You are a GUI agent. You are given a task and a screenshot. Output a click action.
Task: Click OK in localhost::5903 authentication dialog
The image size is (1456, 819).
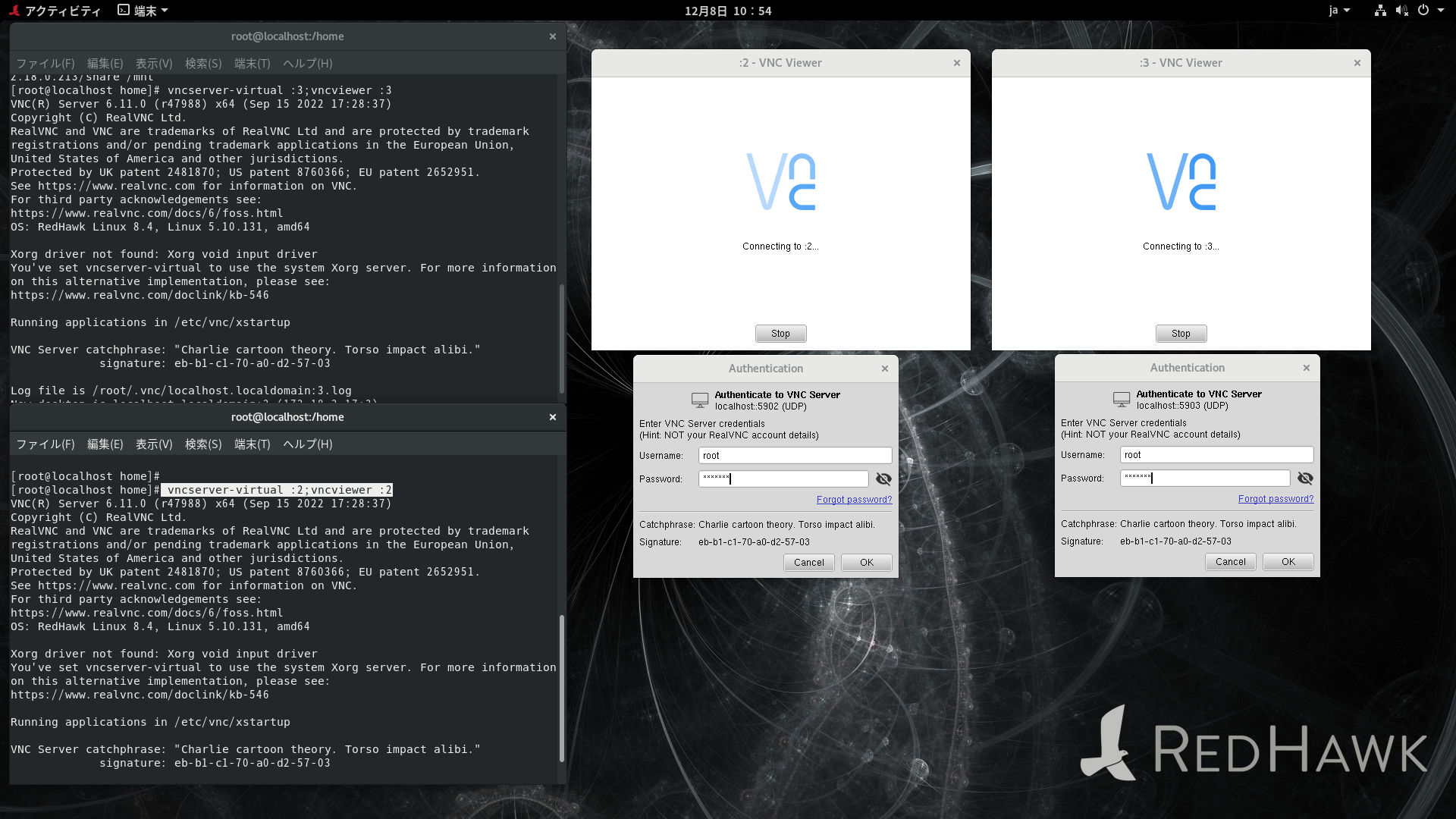(1288, 562)
